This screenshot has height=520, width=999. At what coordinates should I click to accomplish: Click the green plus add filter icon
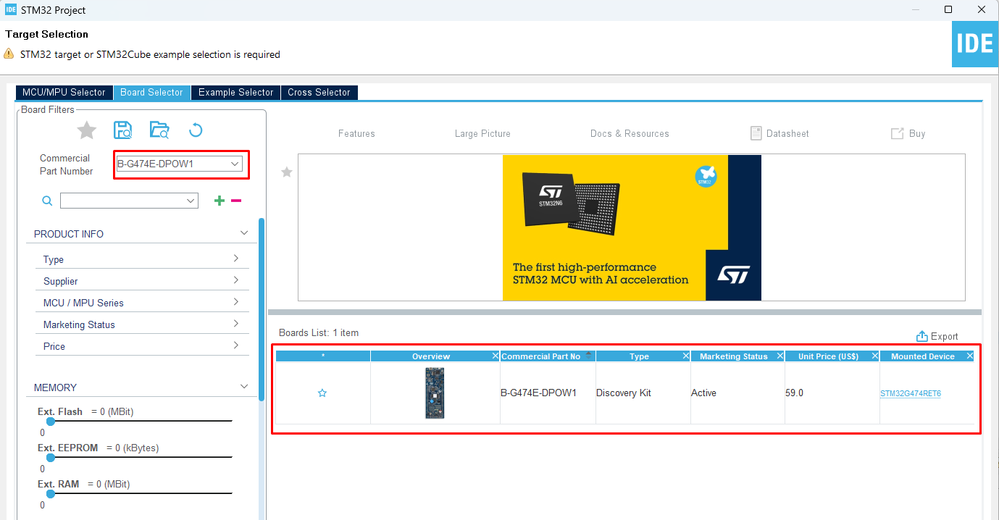coord(219,201)
